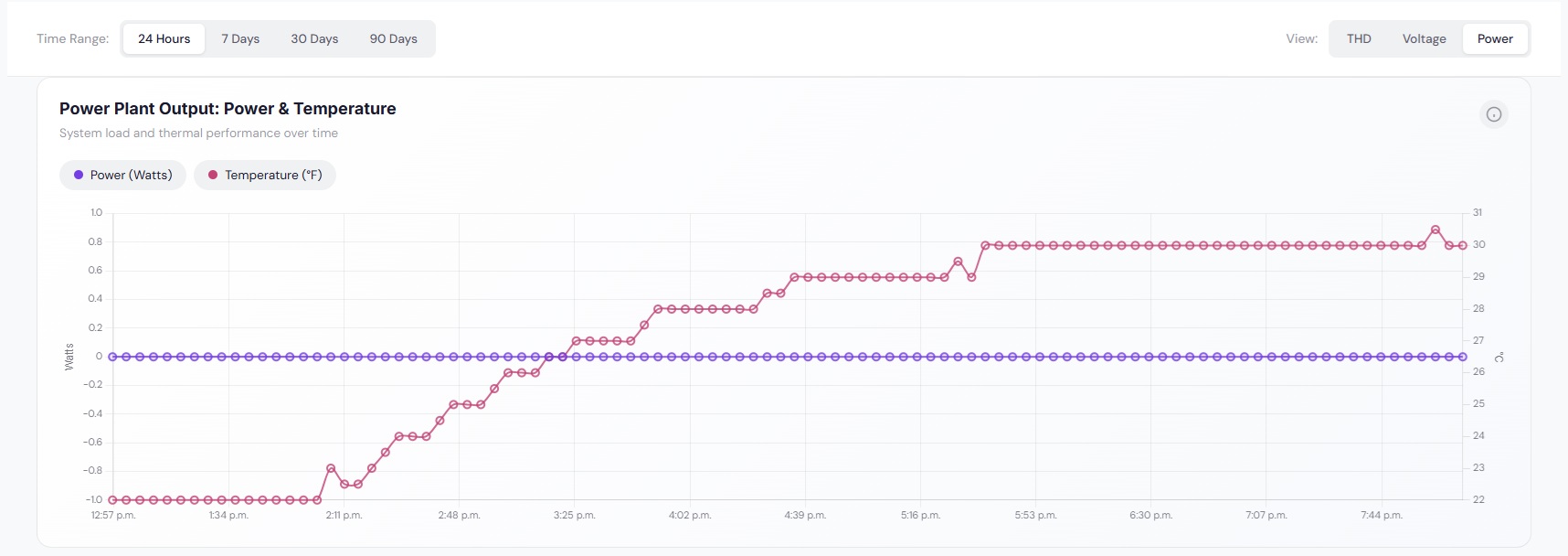
Task: Click the Power Plant Output chart title
Action: click(228, 109)
